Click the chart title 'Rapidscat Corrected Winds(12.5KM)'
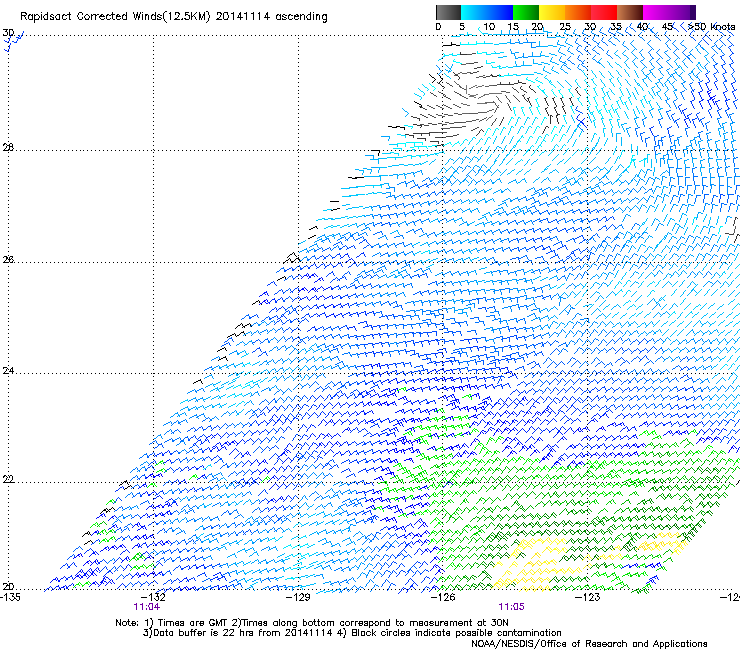740x650 pixels. click(115, 17)
